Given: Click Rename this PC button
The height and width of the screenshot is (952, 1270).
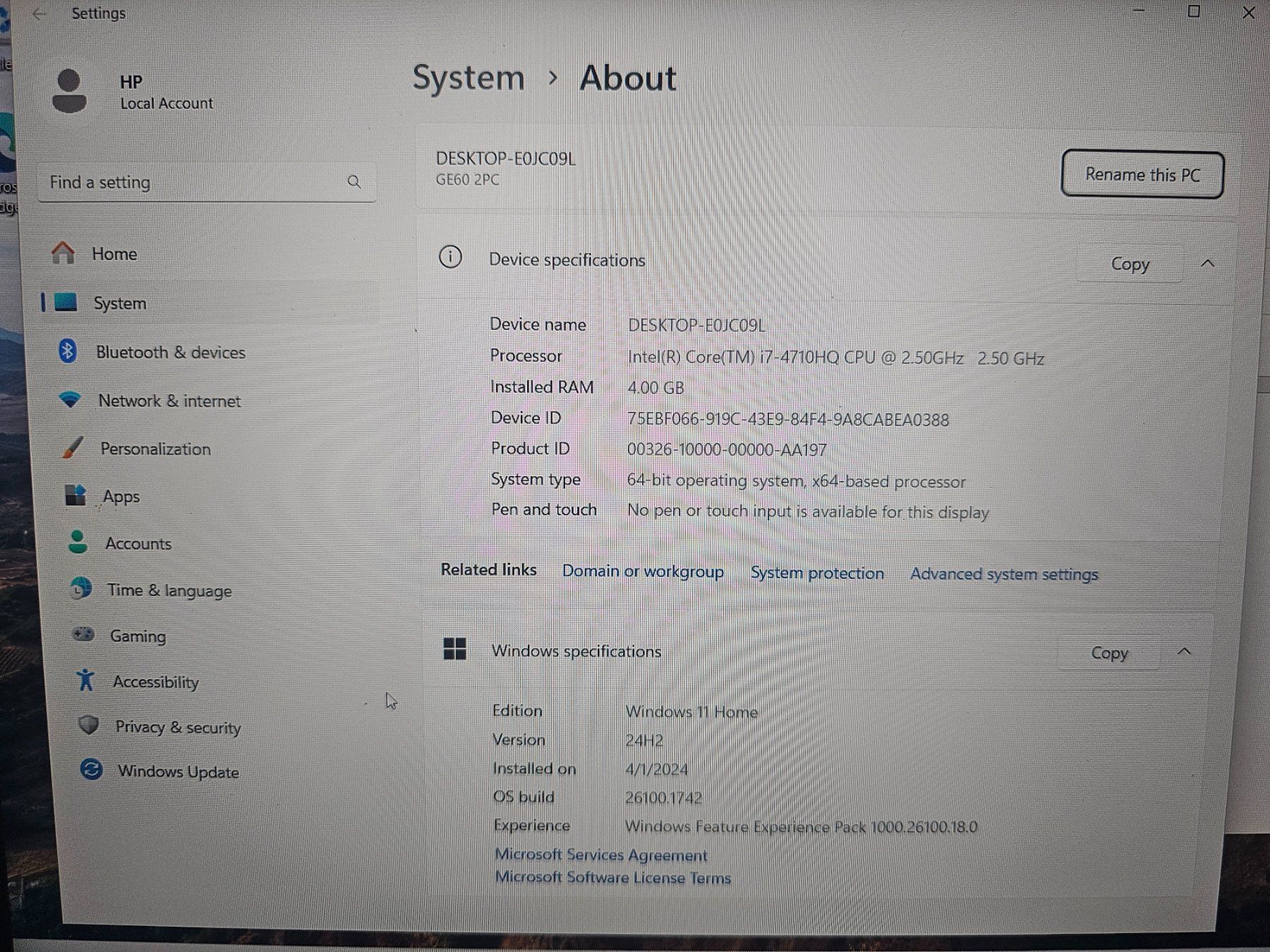Looking at the screenshot, I should 1142,174.
